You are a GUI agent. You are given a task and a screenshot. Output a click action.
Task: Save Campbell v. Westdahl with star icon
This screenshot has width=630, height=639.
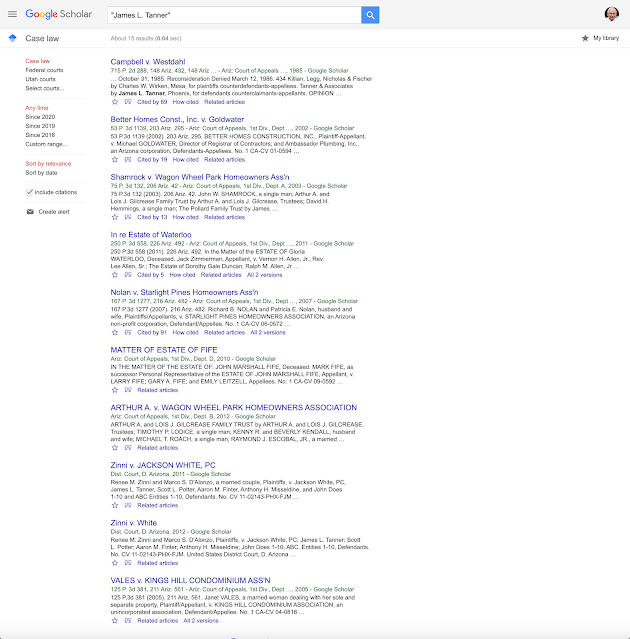click(x=115, y=102)
